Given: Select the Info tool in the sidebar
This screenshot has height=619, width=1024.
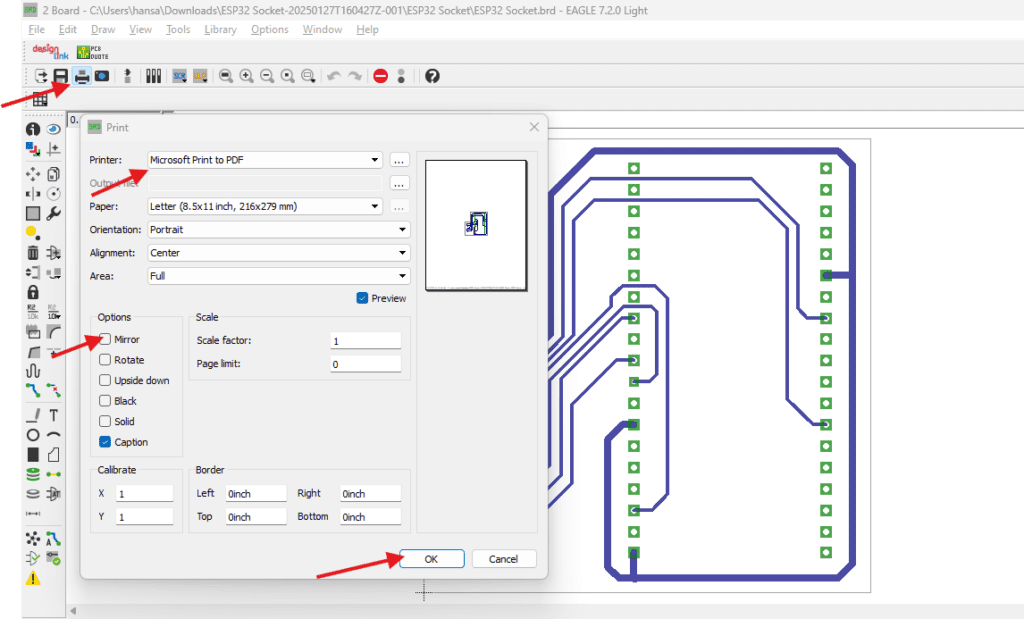Looking at the screenshot, I should coord(33,129).
